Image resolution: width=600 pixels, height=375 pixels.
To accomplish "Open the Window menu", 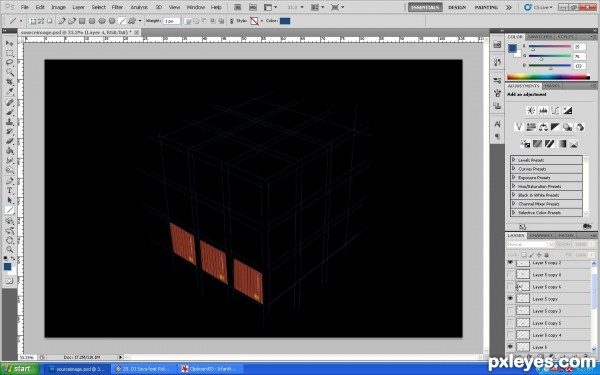I will [195, 7].
